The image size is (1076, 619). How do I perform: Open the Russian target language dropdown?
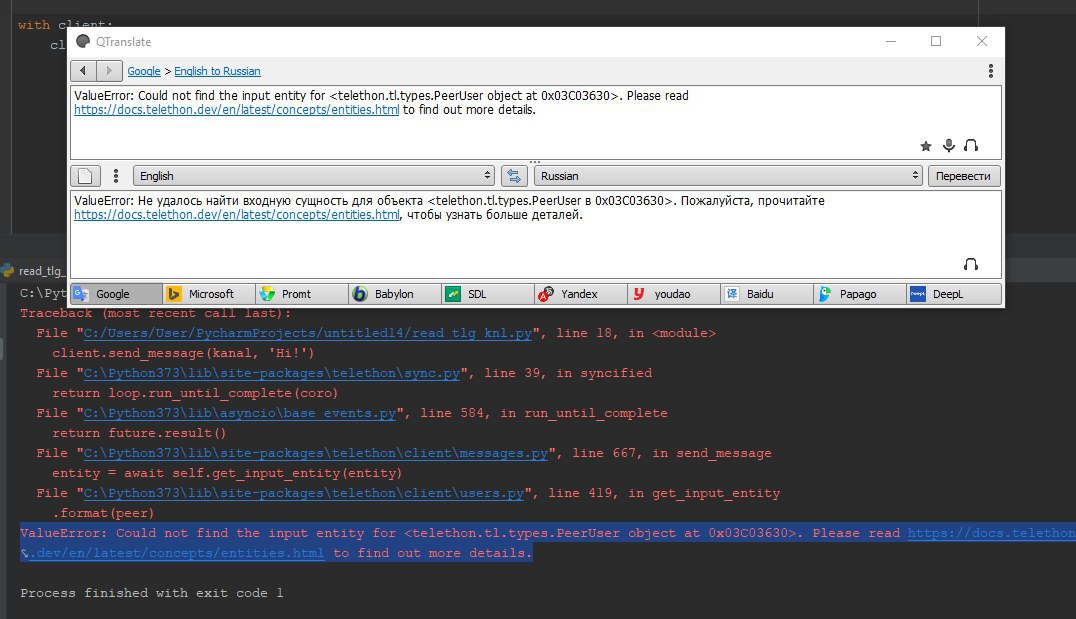(728, 176)
